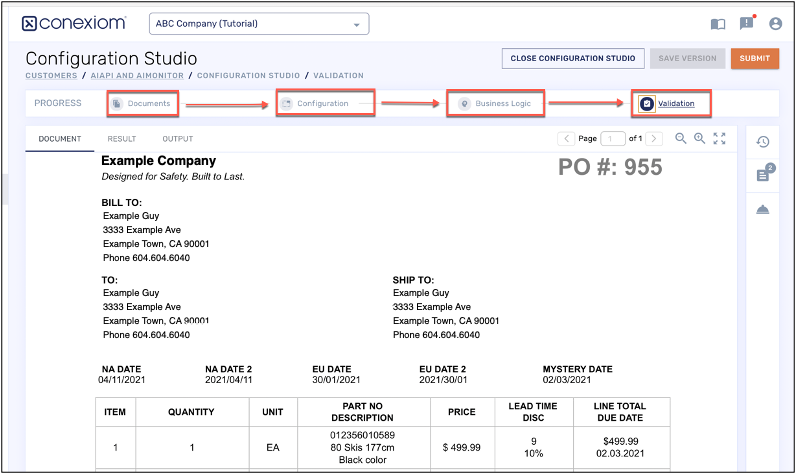Click the page number input field
796x474 pixels.
[x=613, y=139]
